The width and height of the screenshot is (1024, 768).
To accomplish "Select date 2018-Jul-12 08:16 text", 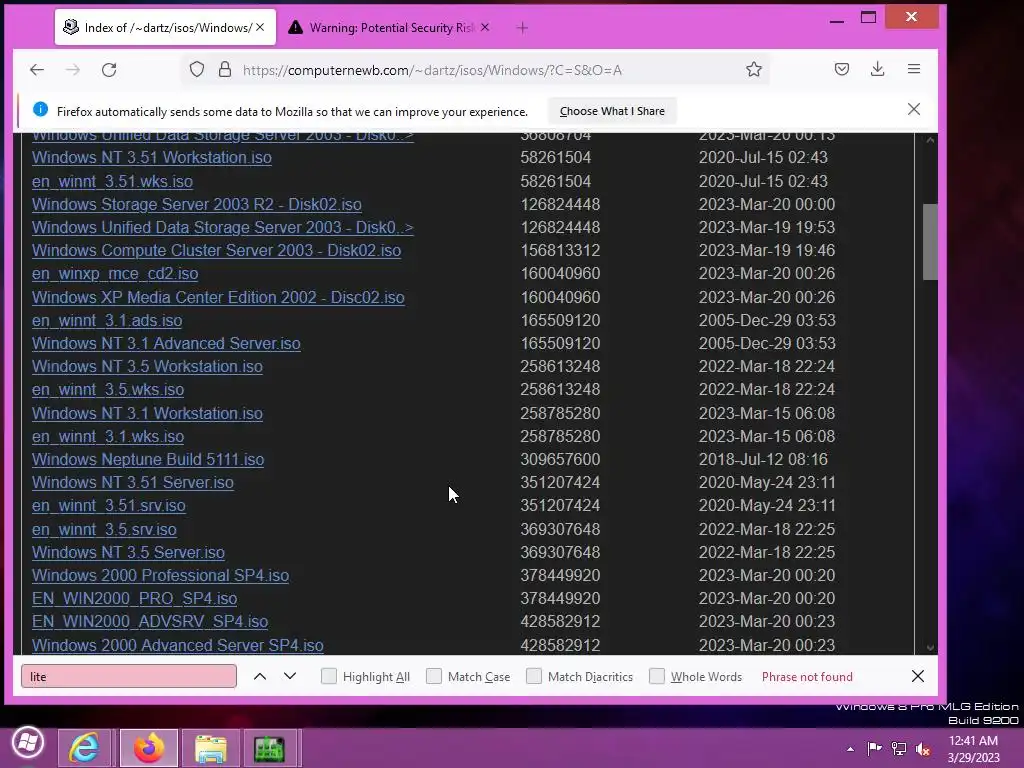I will (763, 459).
